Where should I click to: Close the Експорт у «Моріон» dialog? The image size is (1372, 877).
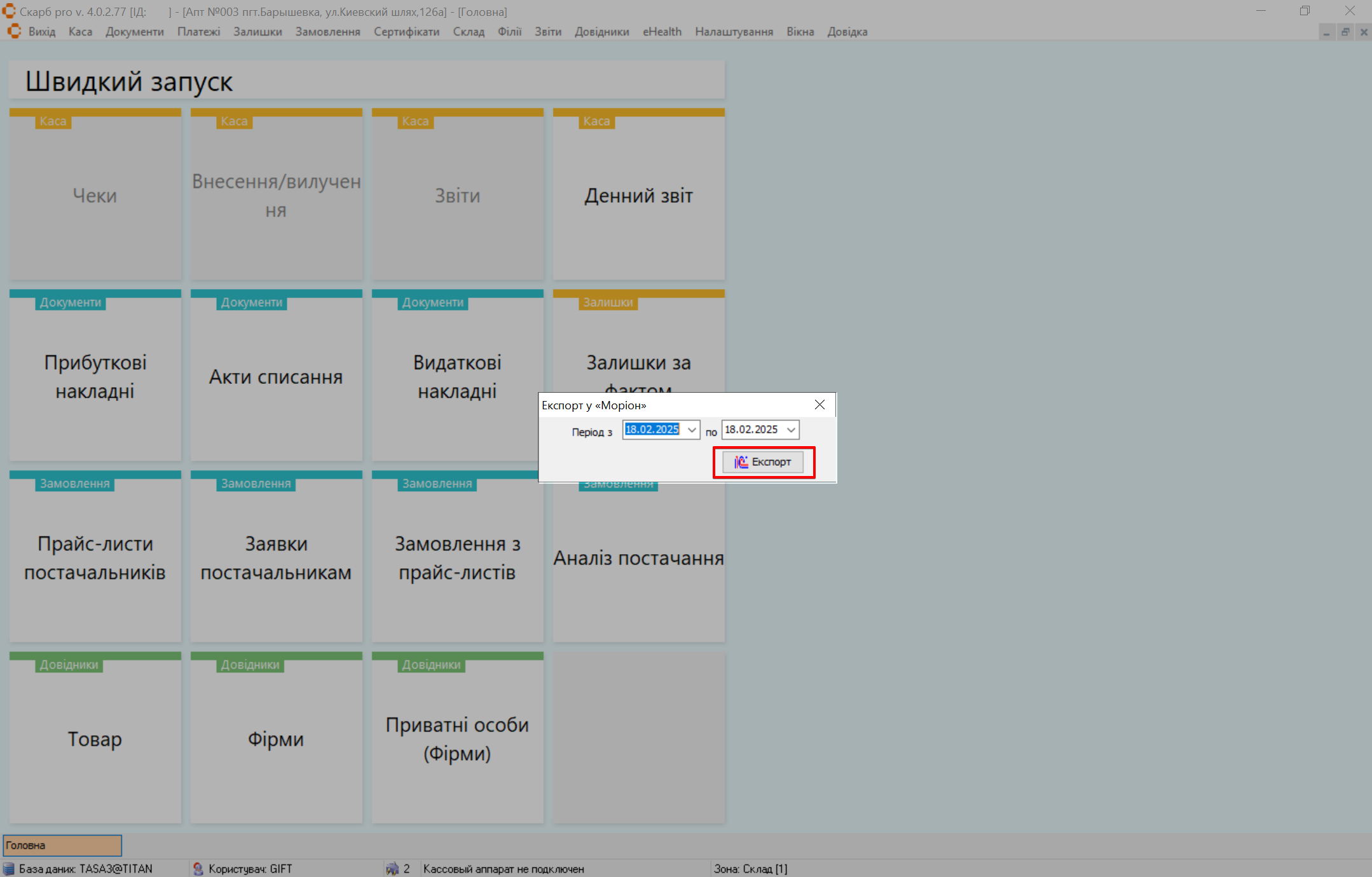point(820,405)
